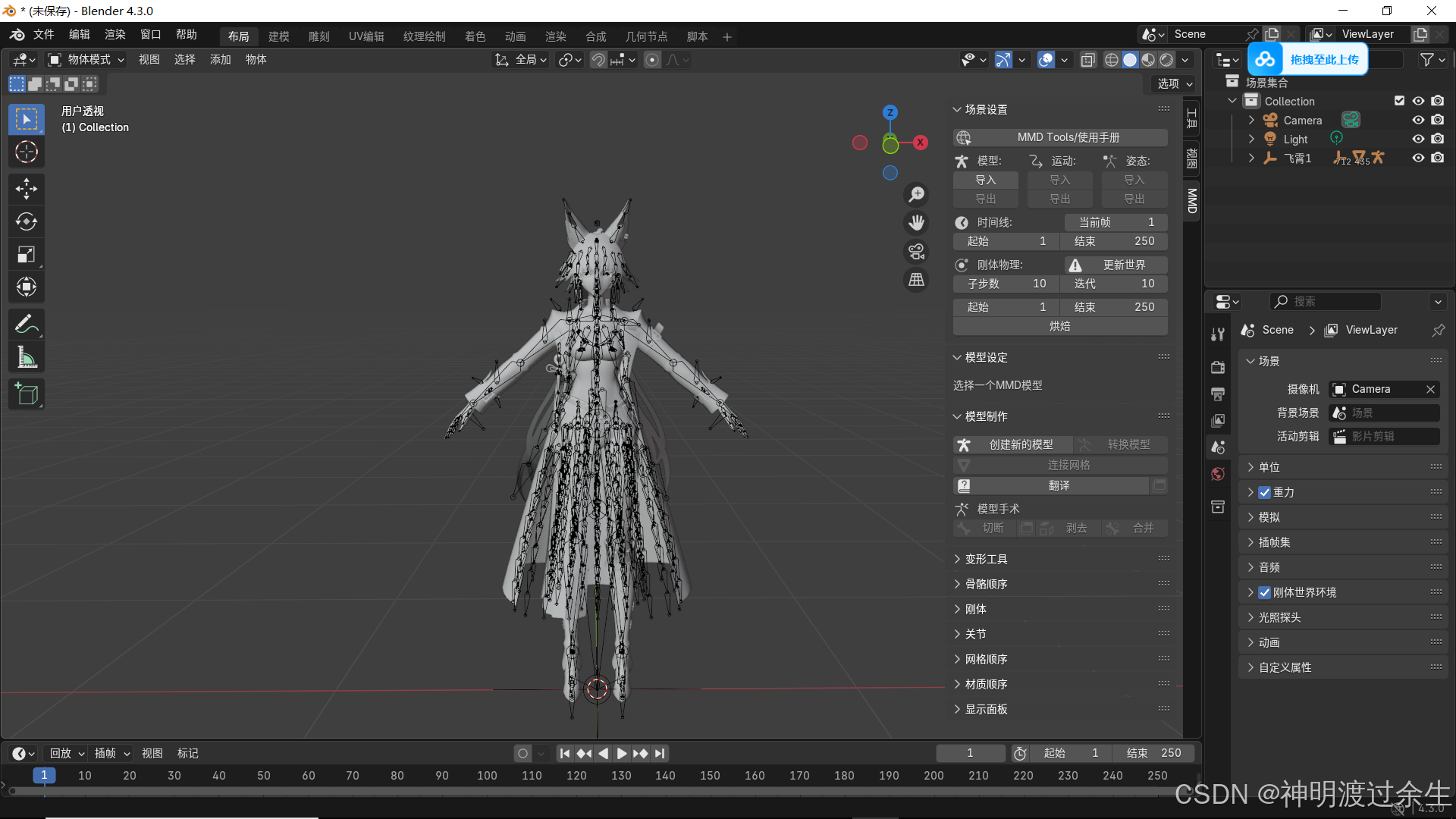This screenshot has height=819, width=1456.
Task: Select the Annotate pencil tool
Action: (27, 325)
